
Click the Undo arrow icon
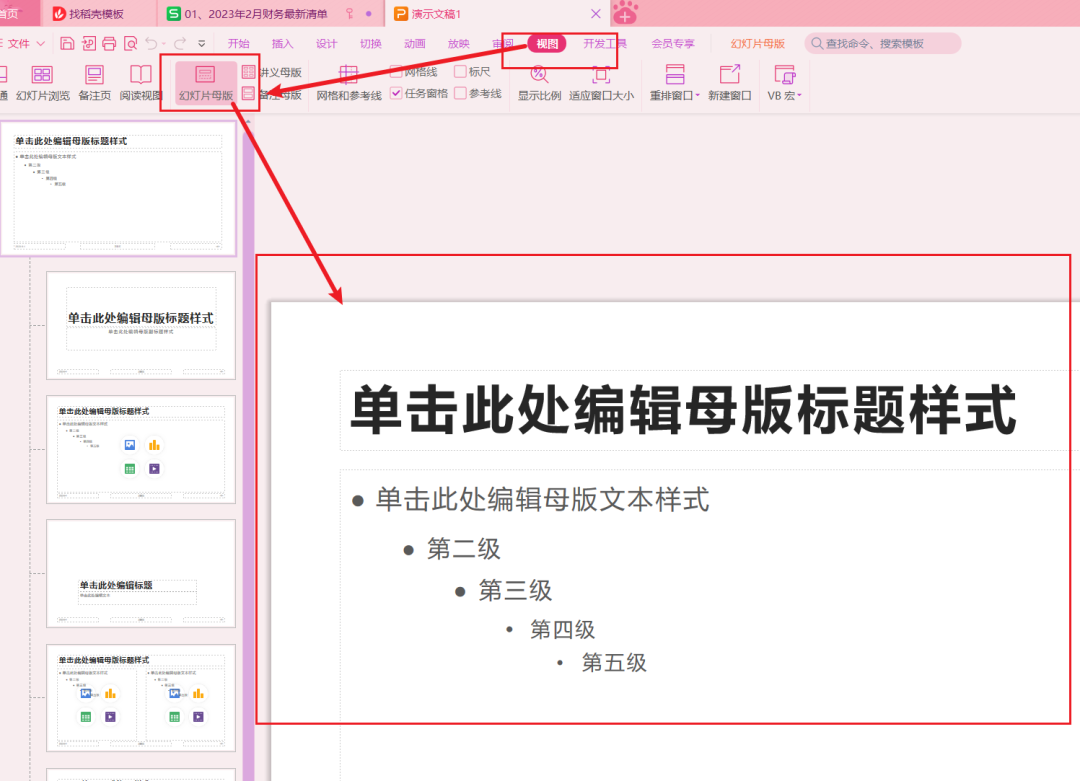click(x=152, y=43)
